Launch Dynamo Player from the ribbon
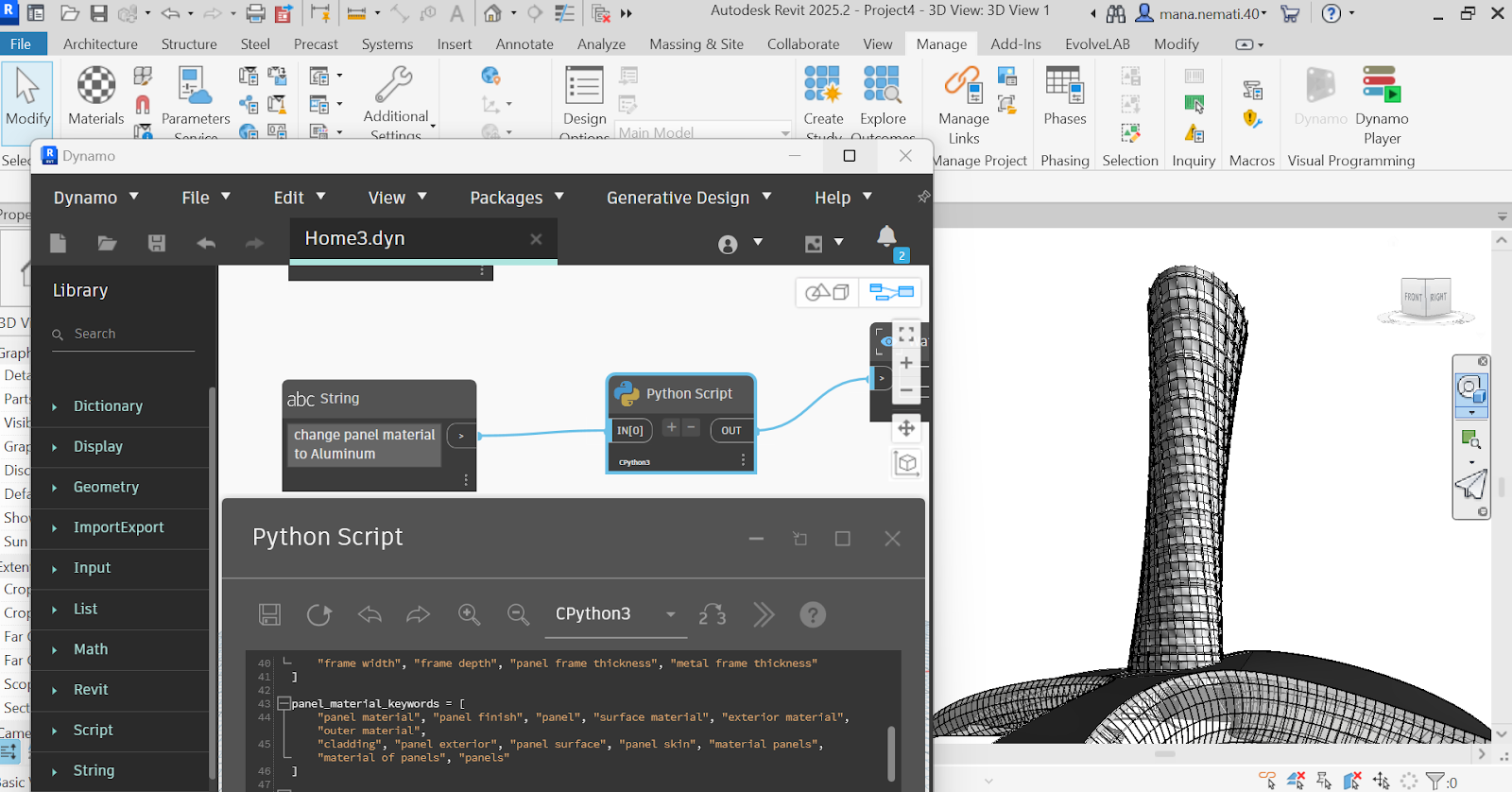 [x=1382, y=106]
